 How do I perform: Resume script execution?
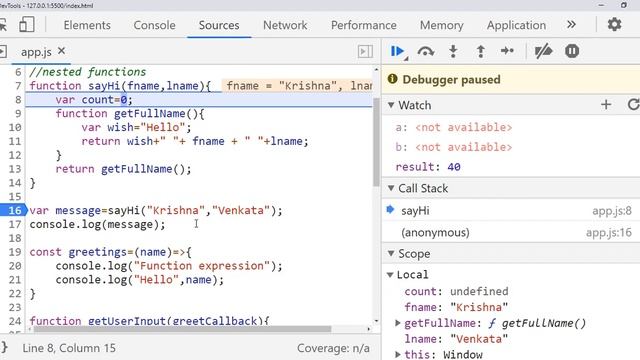(x=397, y=51)
